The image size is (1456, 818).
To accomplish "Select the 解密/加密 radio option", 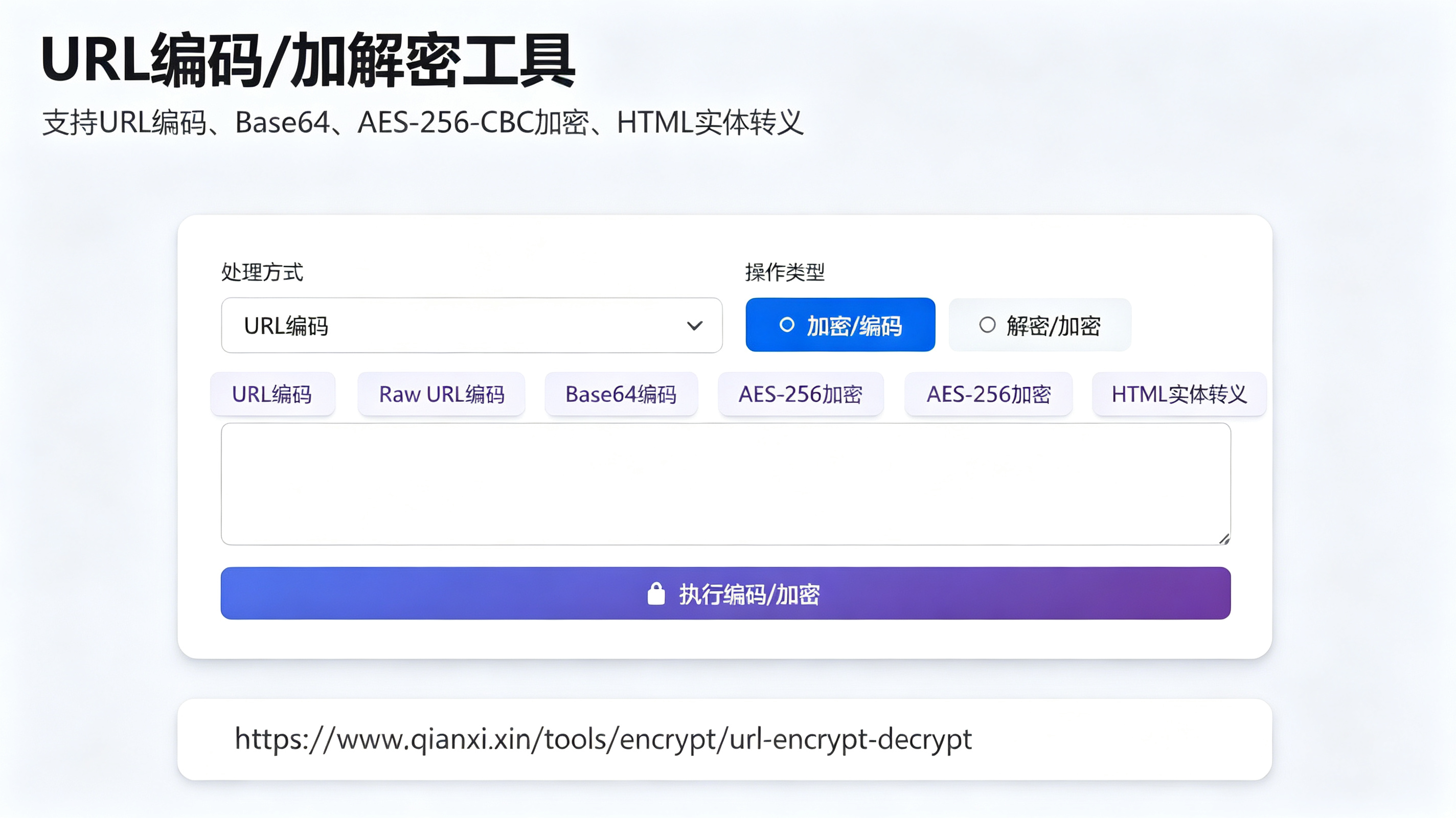I will click(1040, 325).
